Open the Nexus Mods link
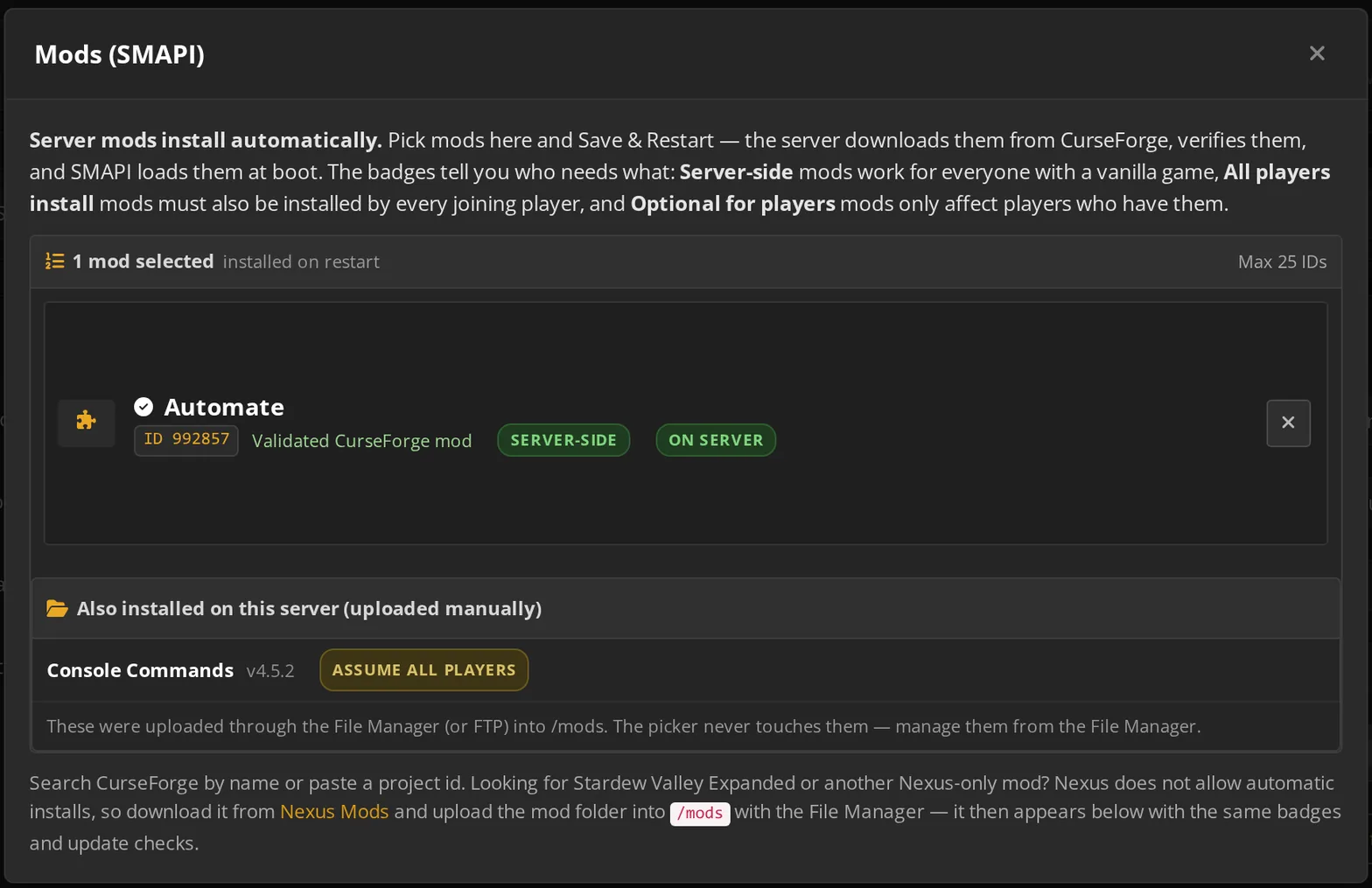The height and width of the screenshot is (888, 1372). [334, 812]
